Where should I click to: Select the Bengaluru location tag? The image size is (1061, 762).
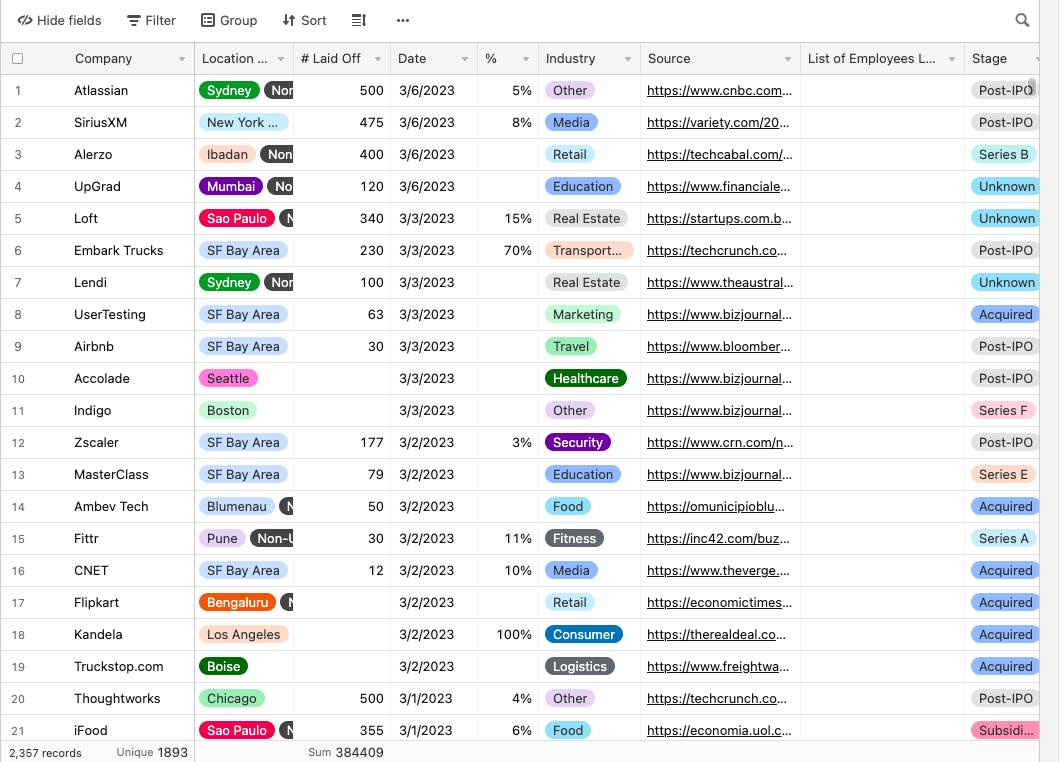point(238,603)
